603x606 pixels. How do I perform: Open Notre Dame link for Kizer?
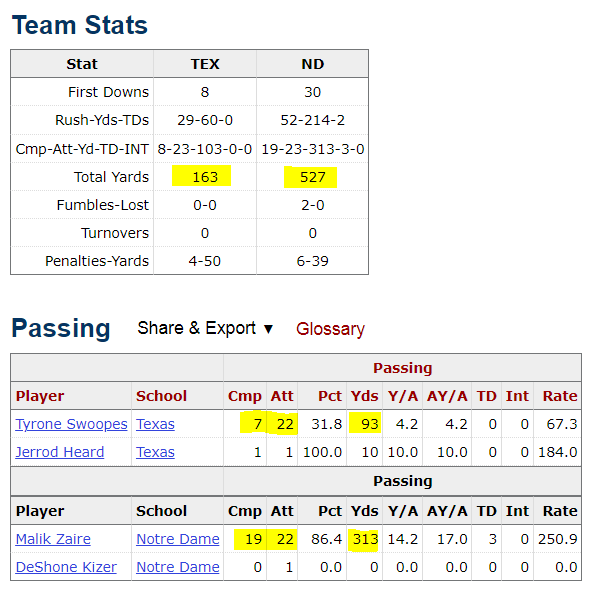pyautogui.click(x=177, y=567)
